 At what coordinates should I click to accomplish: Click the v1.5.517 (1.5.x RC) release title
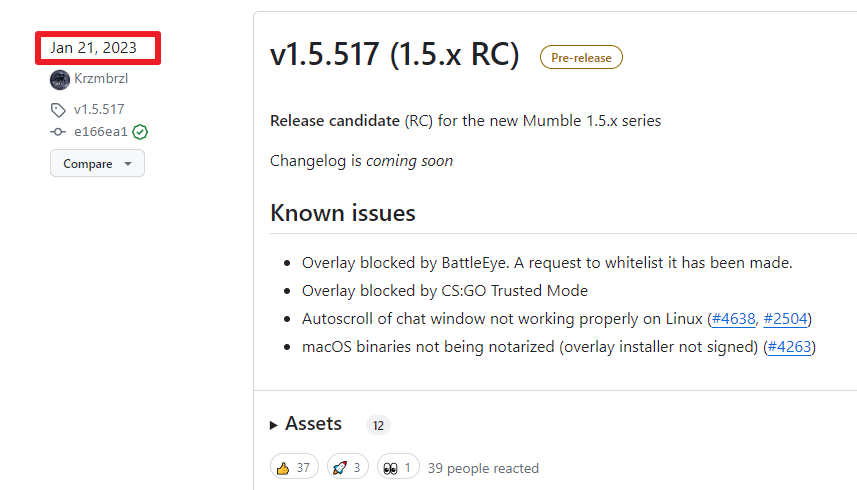click(394, 55)
